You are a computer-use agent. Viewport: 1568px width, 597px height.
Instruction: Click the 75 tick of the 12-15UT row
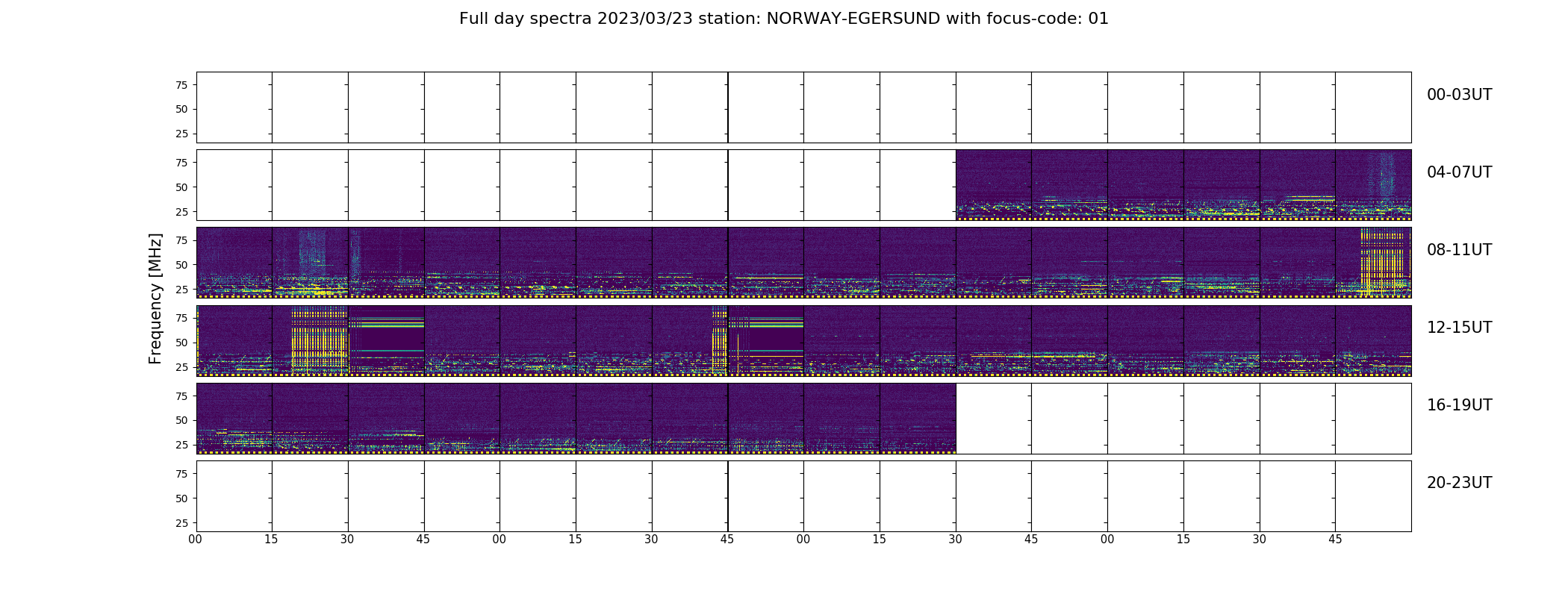point(181,318)
